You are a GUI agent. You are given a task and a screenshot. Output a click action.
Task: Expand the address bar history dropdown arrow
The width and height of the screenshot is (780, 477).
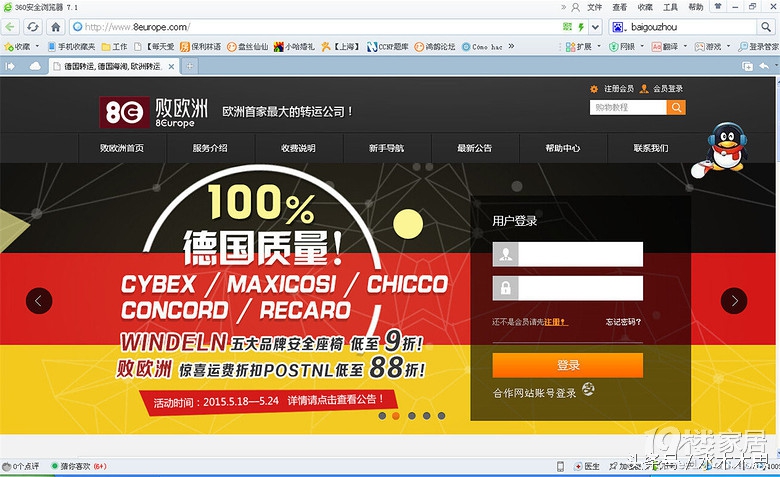tap(595, 27)
